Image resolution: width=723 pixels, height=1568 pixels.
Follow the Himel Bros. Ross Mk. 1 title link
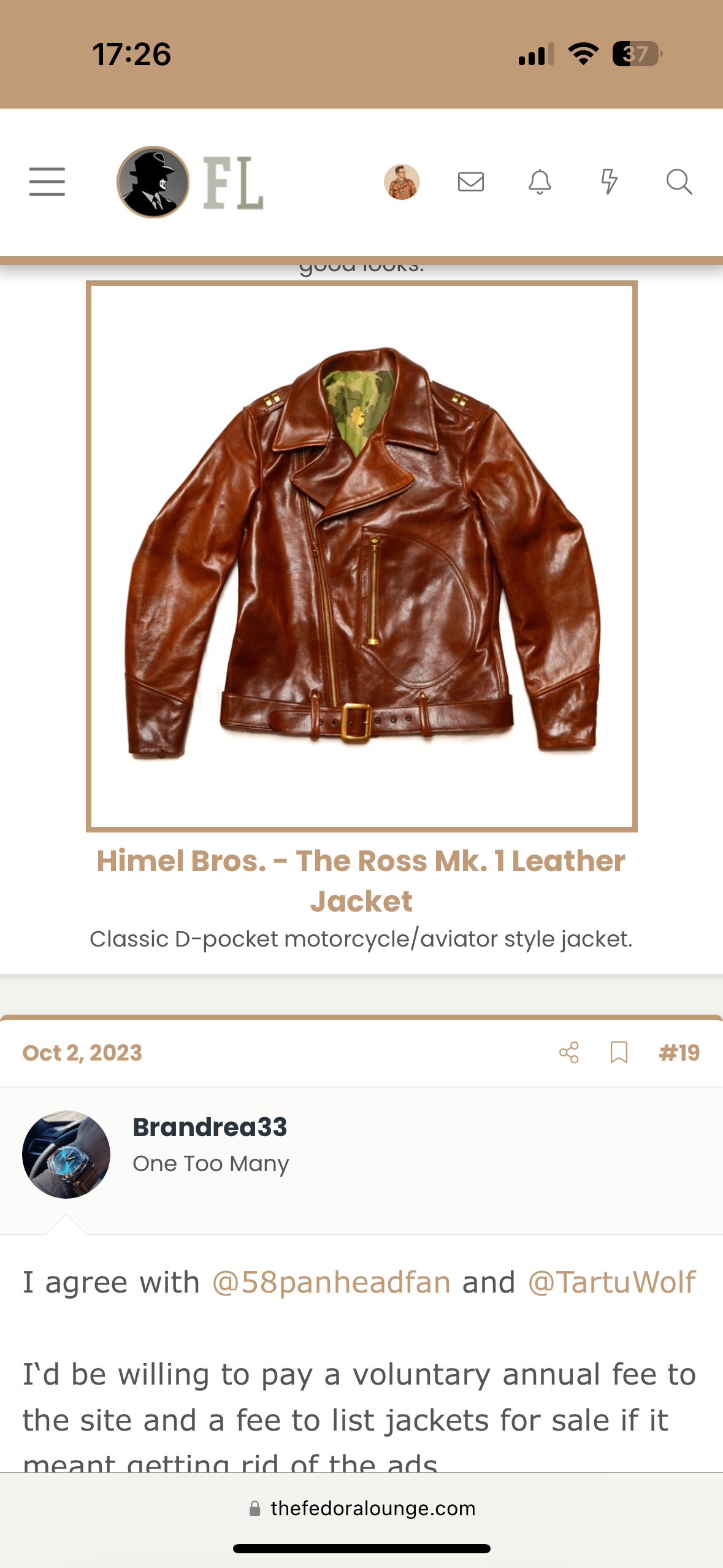coord(361,881)
